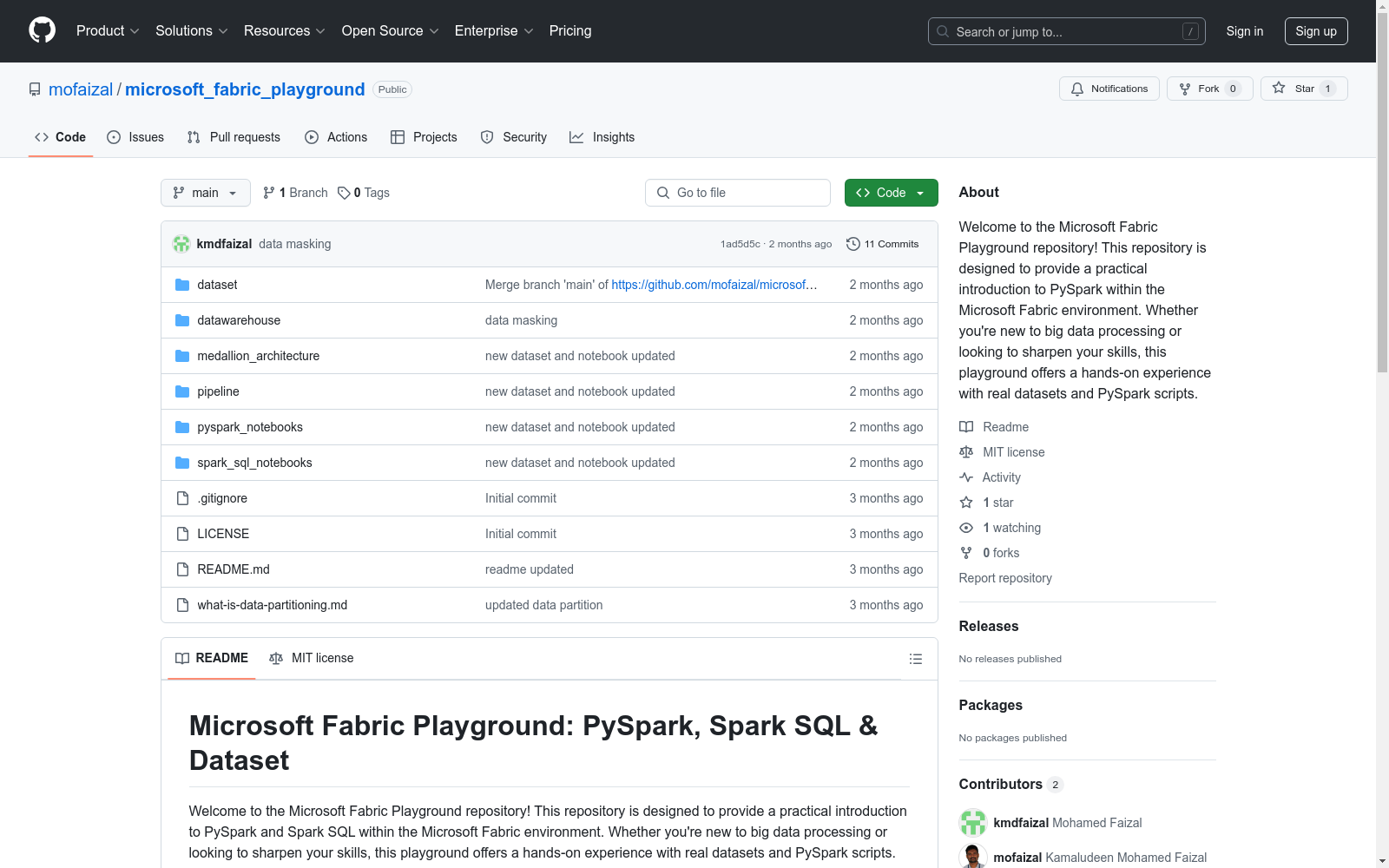
Task: View the 11 Commits history
Action: pos(882,244)
